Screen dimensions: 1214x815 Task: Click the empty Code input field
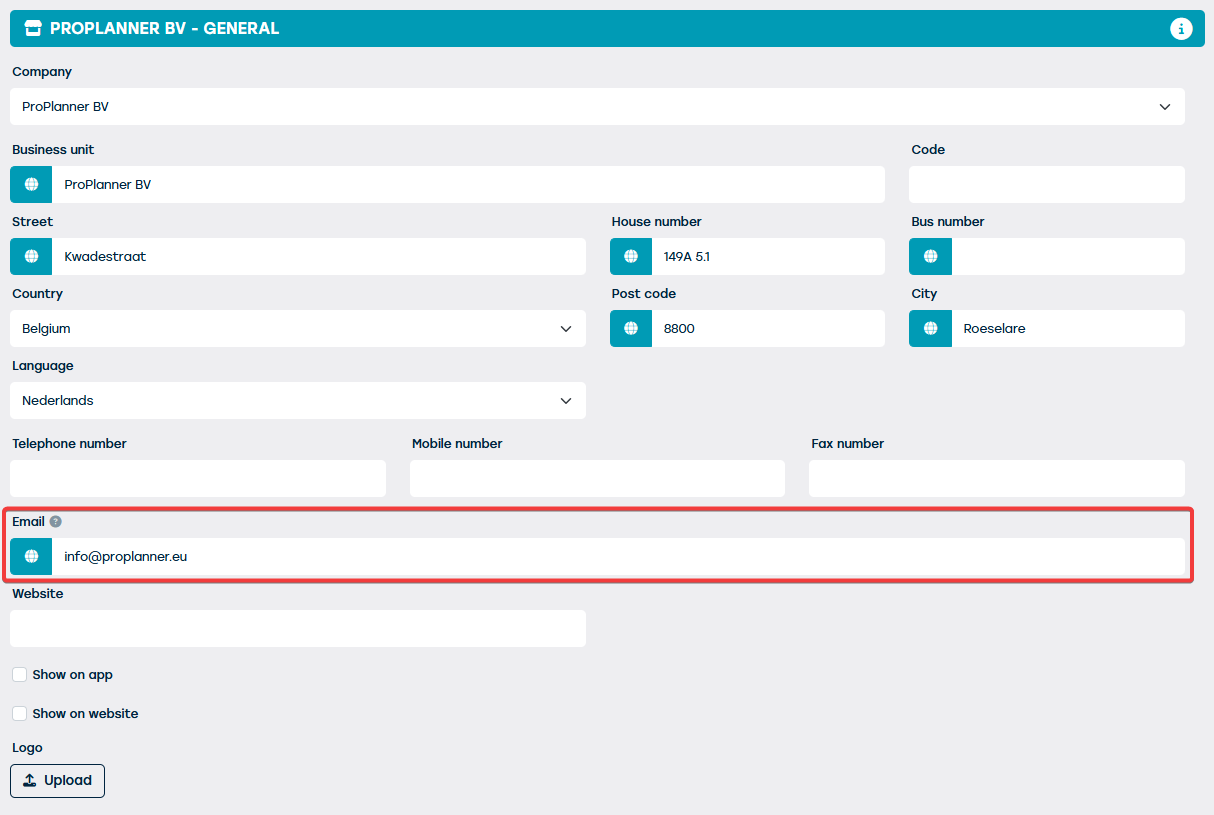click(1047, 185)
